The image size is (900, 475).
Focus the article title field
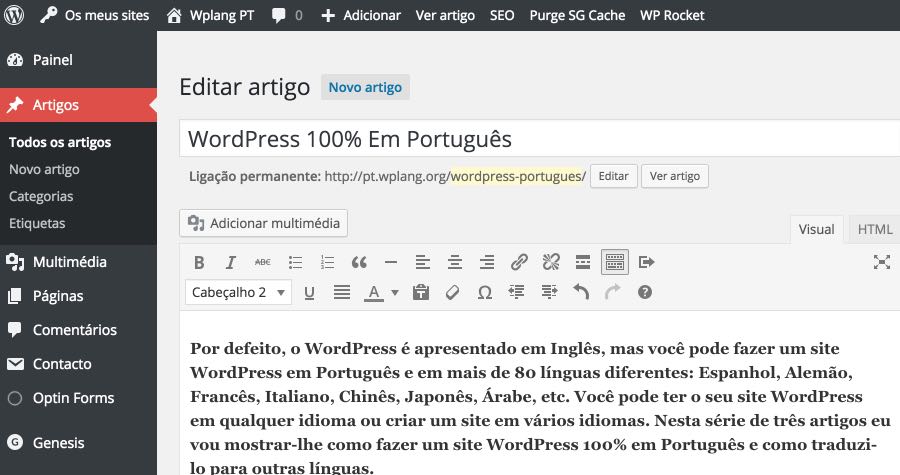(x=540, y=139)
